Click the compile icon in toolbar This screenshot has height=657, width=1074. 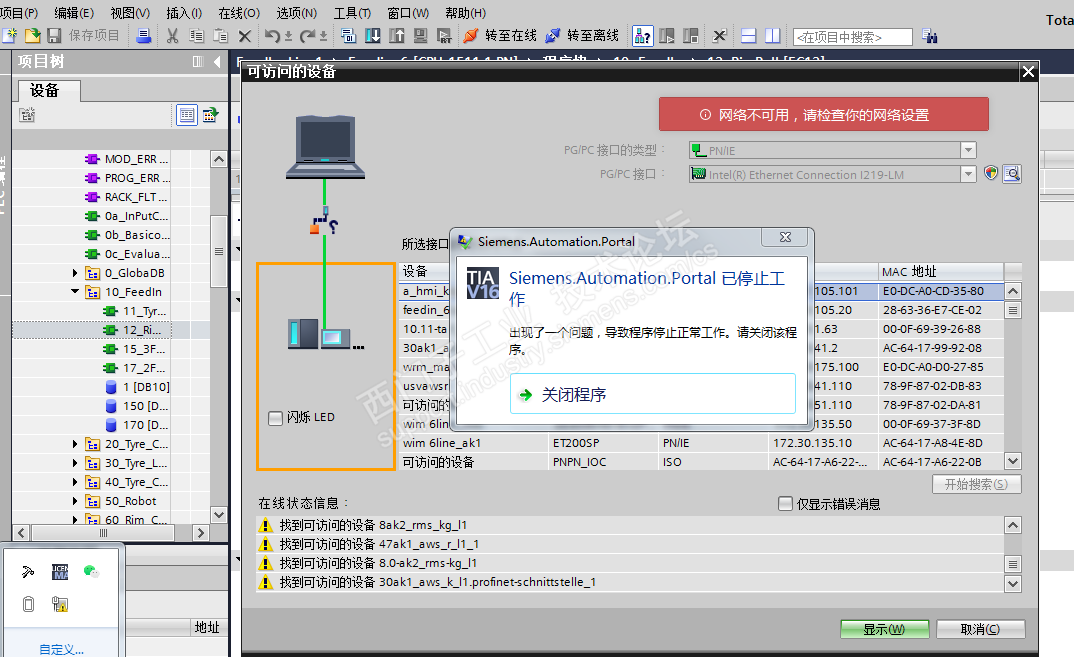pyautogui.click(x=348, y=36)
